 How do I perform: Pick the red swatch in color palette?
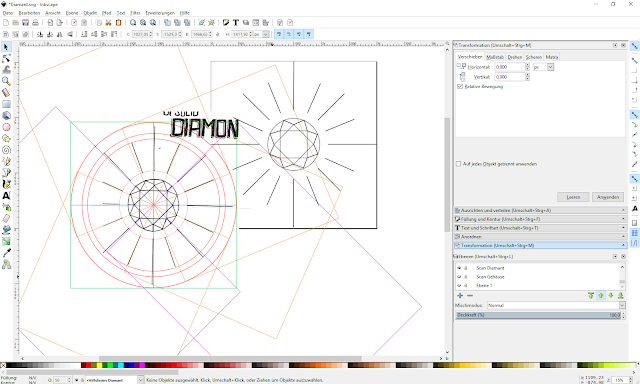(x=89, y=365)
